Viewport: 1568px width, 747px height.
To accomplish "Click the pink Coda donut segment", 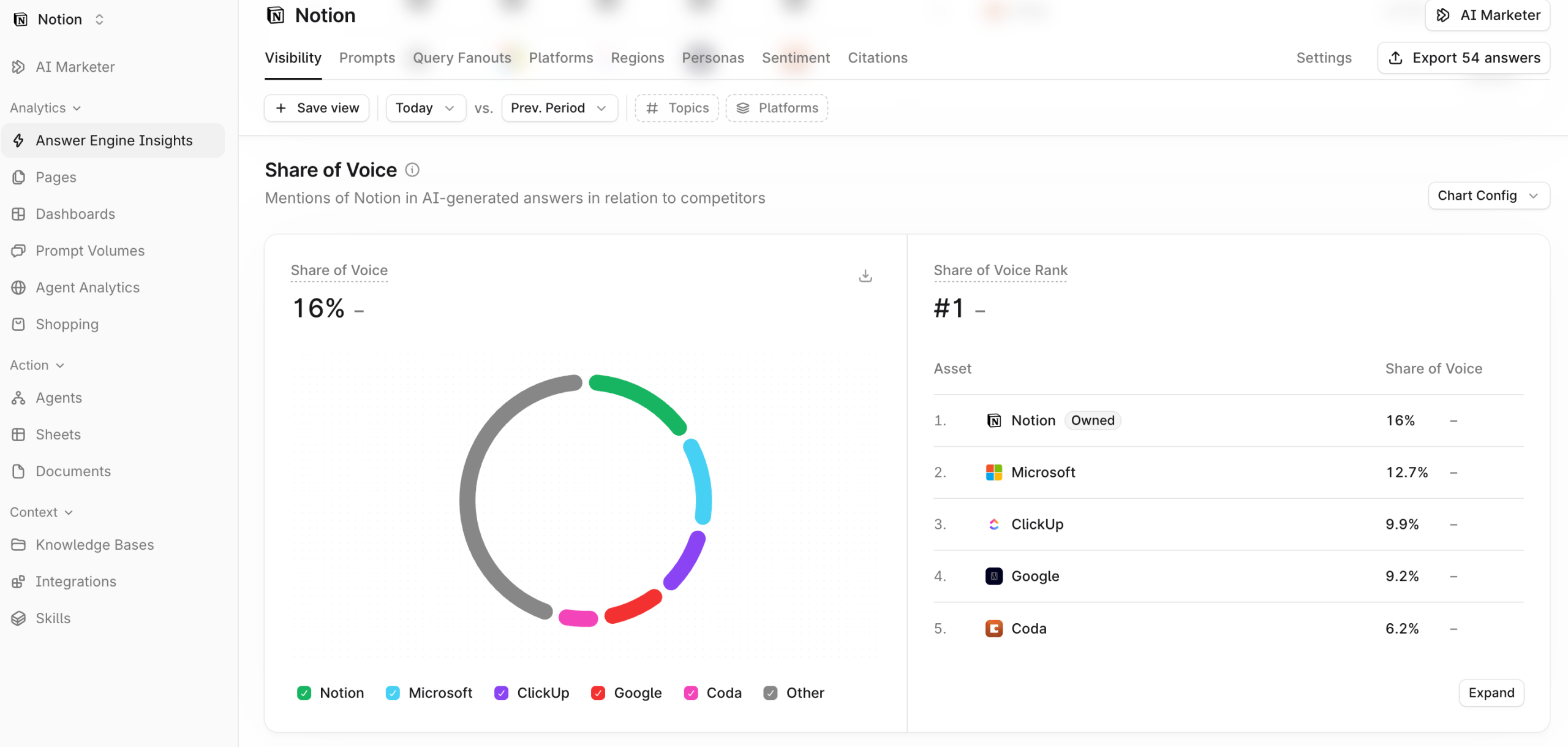I will pyautogui.click(x=578, y=618).
